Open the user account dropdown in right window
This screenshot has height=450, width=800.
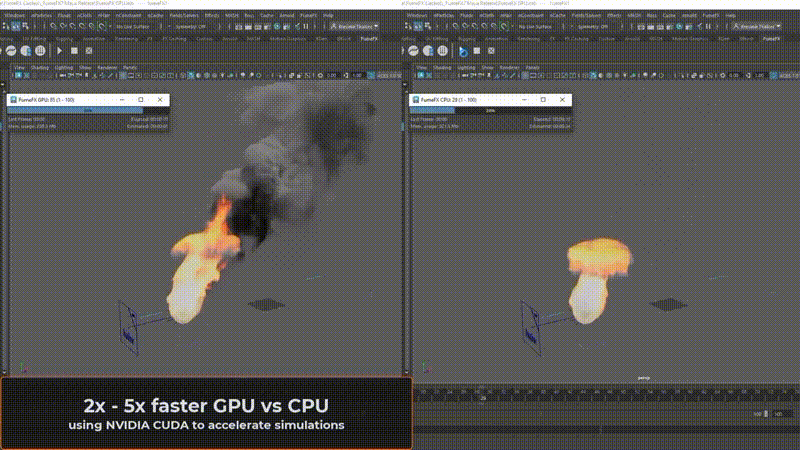tap(757, 26)
